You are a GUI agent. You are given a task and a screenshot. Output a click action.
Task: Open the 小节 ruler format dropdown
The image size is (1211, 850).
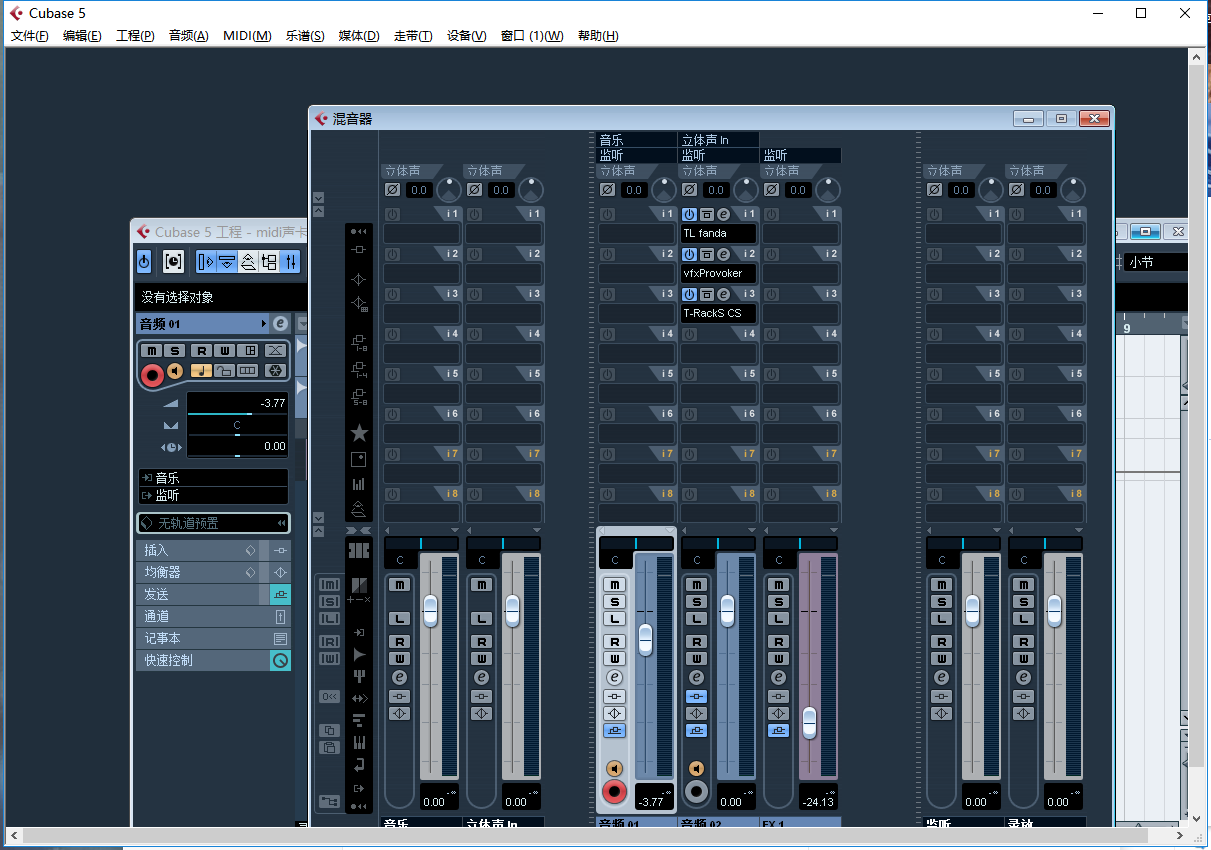click(1156, 262)
